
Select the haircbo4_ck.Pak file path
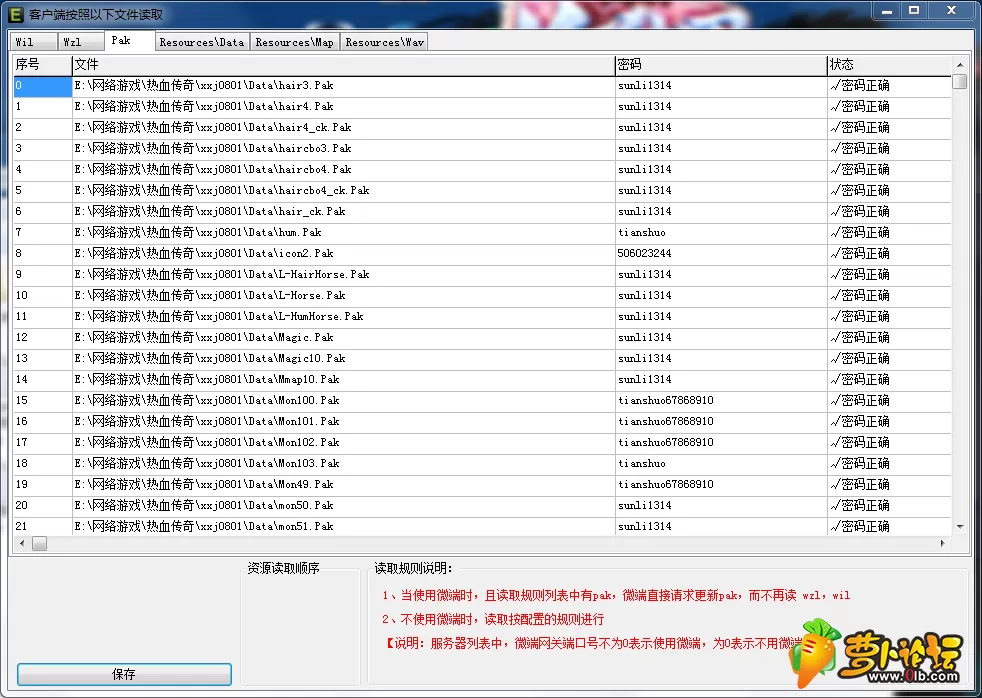pos(222,190)
